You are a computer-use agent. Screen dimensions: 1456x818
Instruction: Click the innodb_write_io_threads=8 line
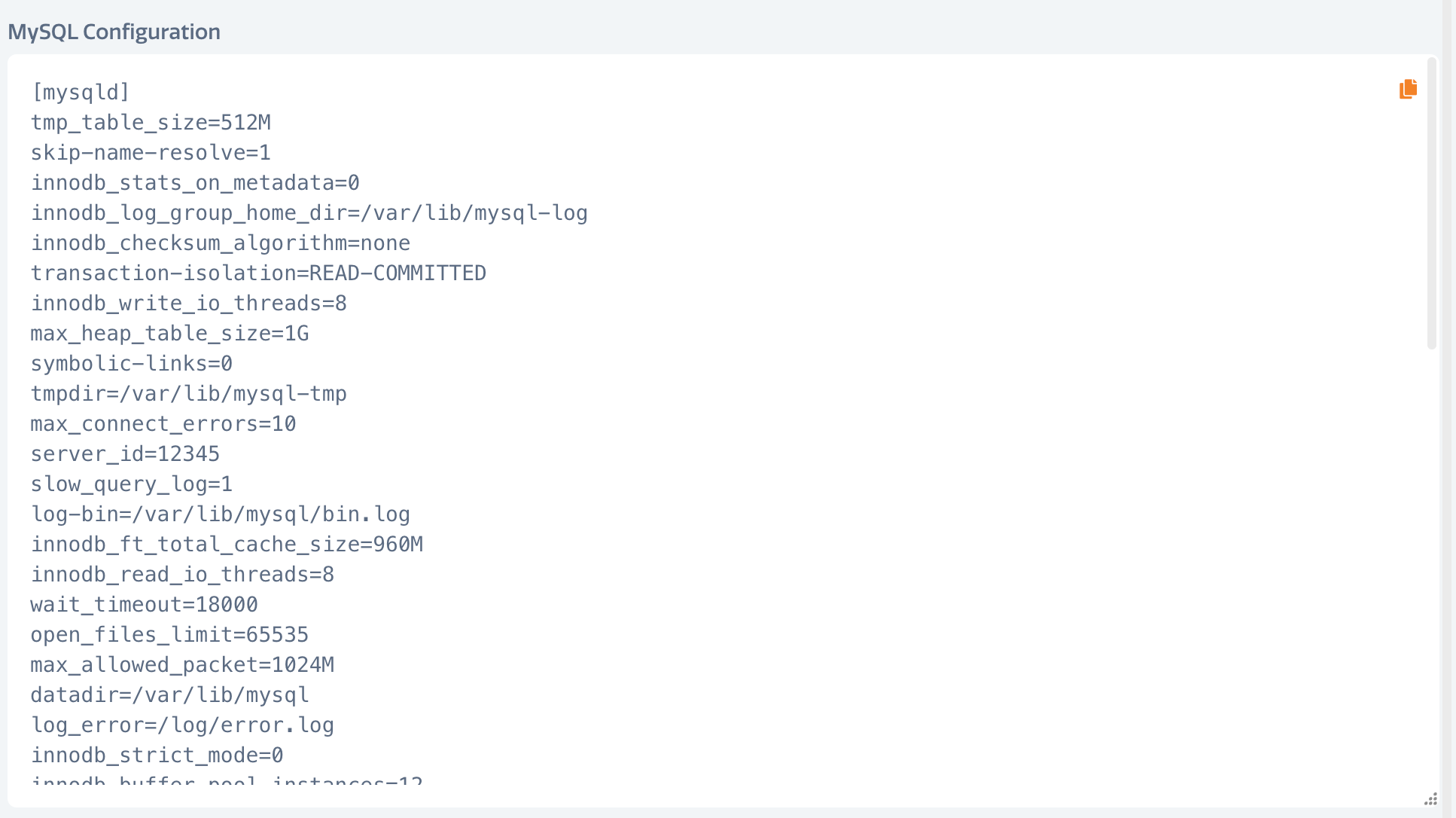[x=189, y=304]
